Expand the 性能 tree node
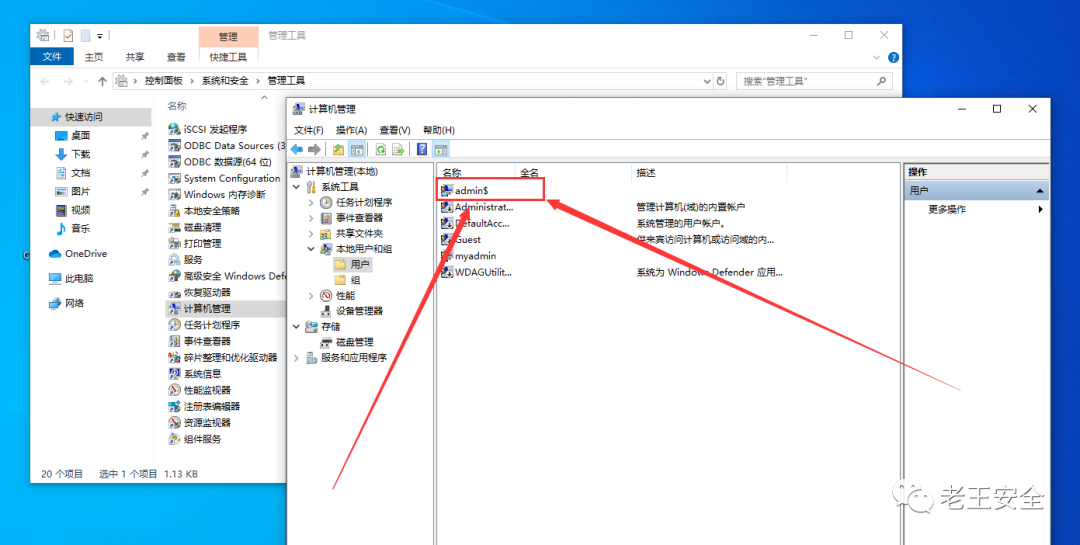 tap(311, 295)
